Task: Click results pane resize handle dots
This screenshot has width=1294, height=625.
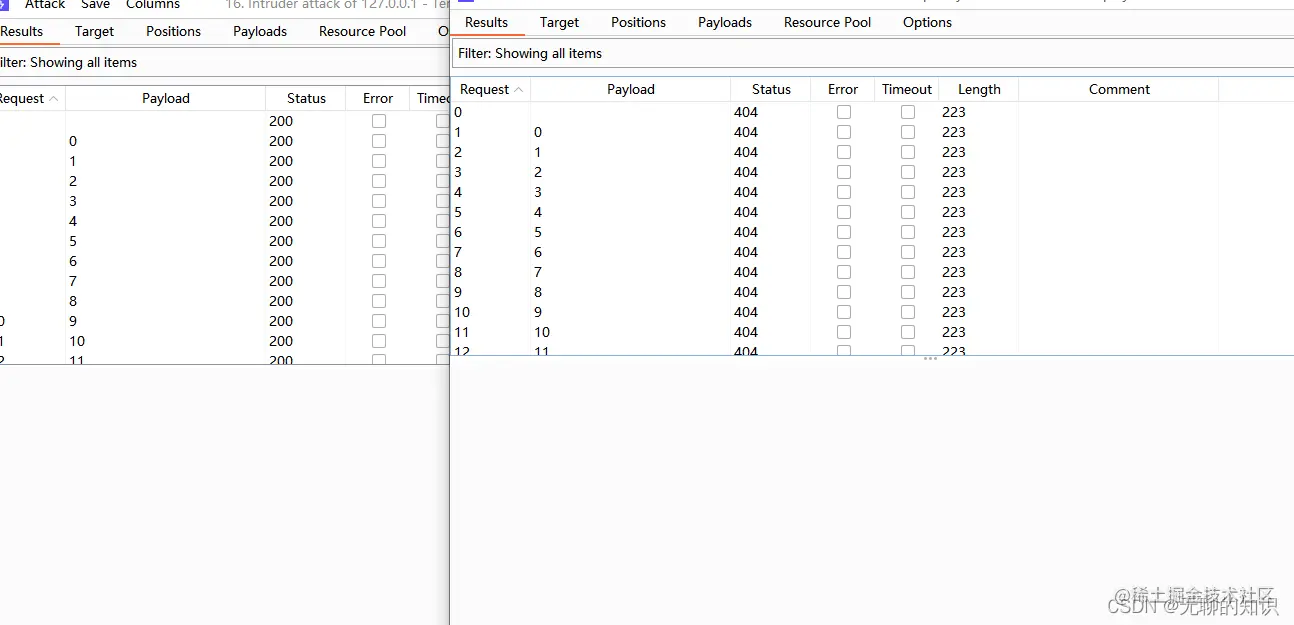Action: tap(930, 358)
